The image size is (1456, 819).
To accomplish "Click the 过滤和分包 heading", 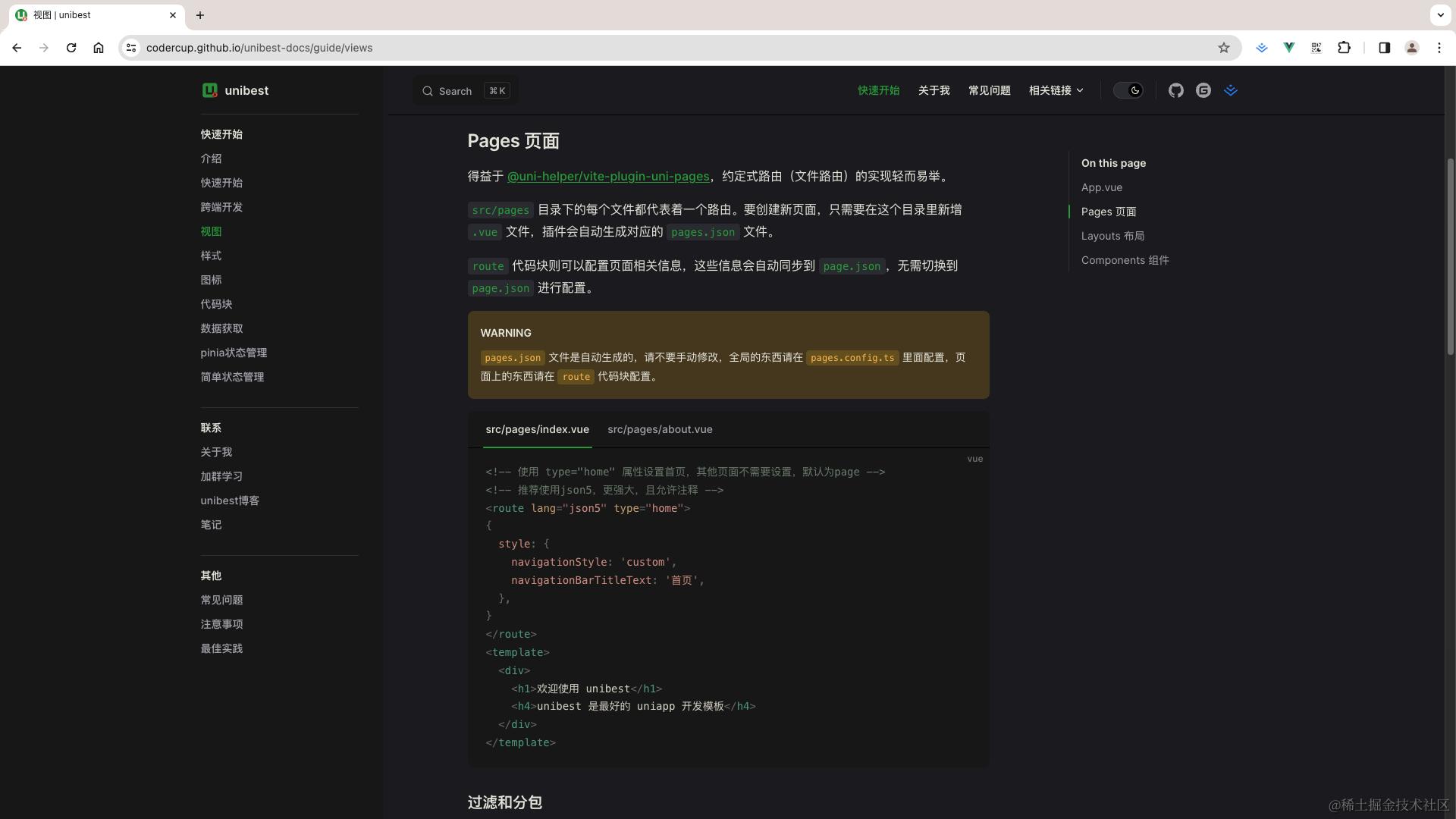I will (x=505, y=803).
